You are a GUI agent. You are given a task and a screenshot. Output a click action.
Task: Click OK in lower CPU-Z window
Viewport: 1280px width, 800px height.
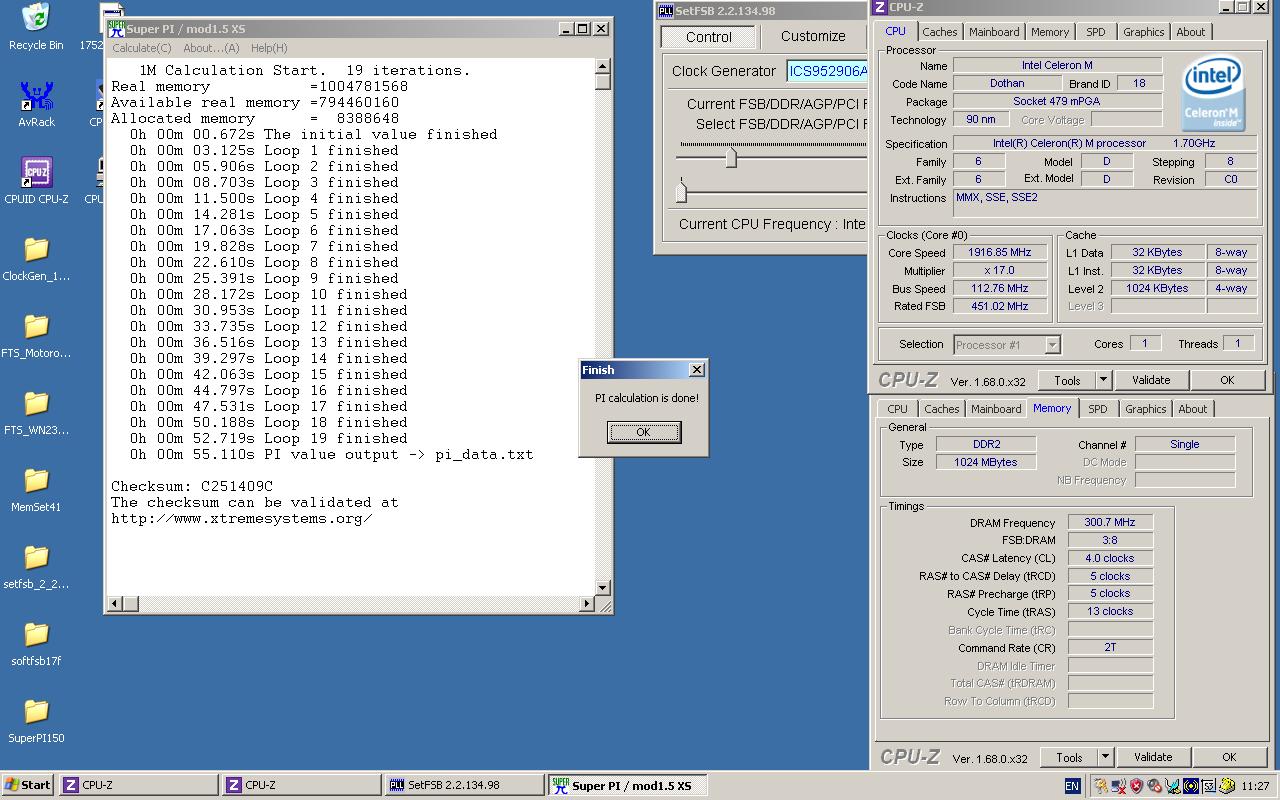(1229, 757)
